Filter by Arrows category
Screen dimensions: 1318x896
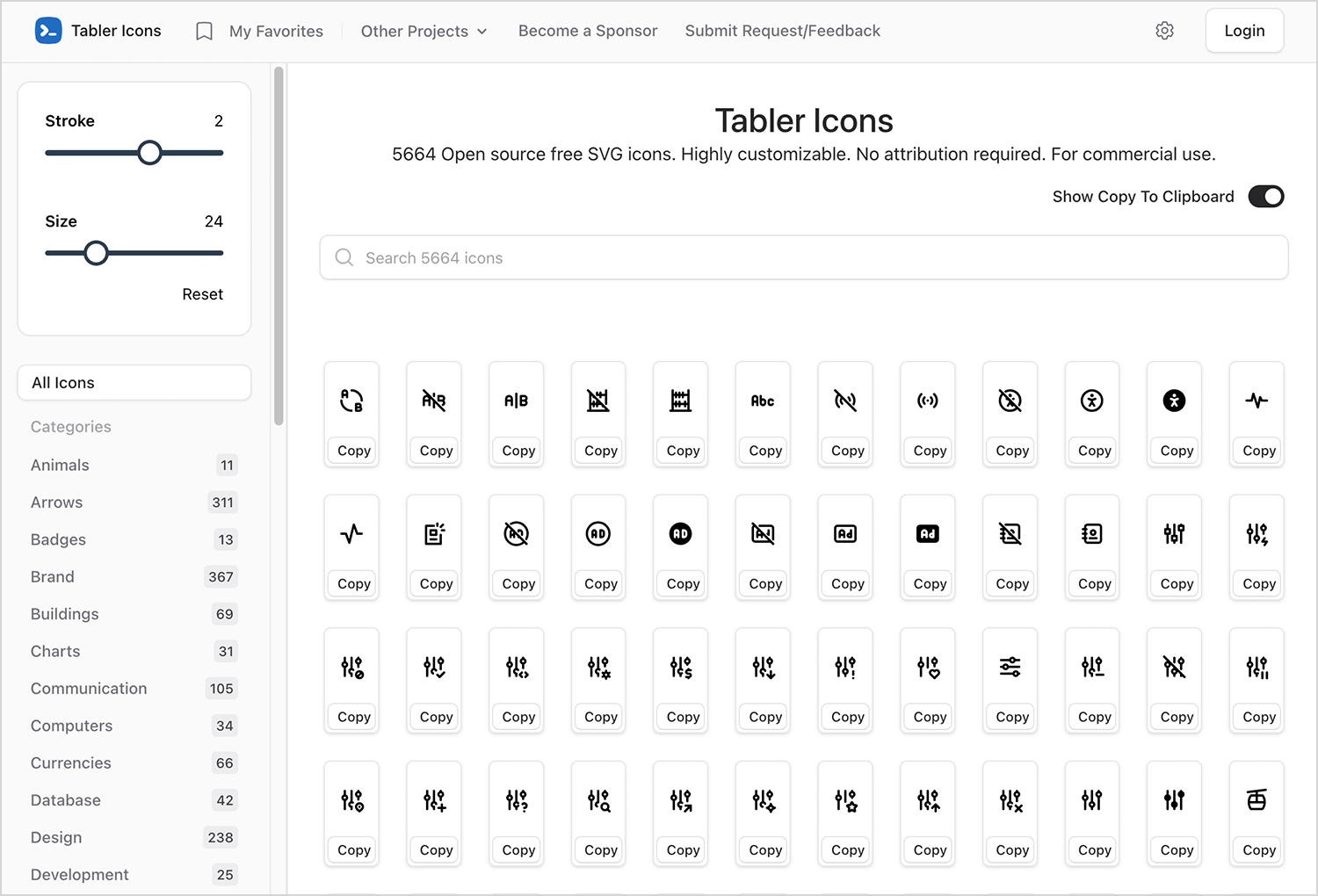click(x=134, y=502)
